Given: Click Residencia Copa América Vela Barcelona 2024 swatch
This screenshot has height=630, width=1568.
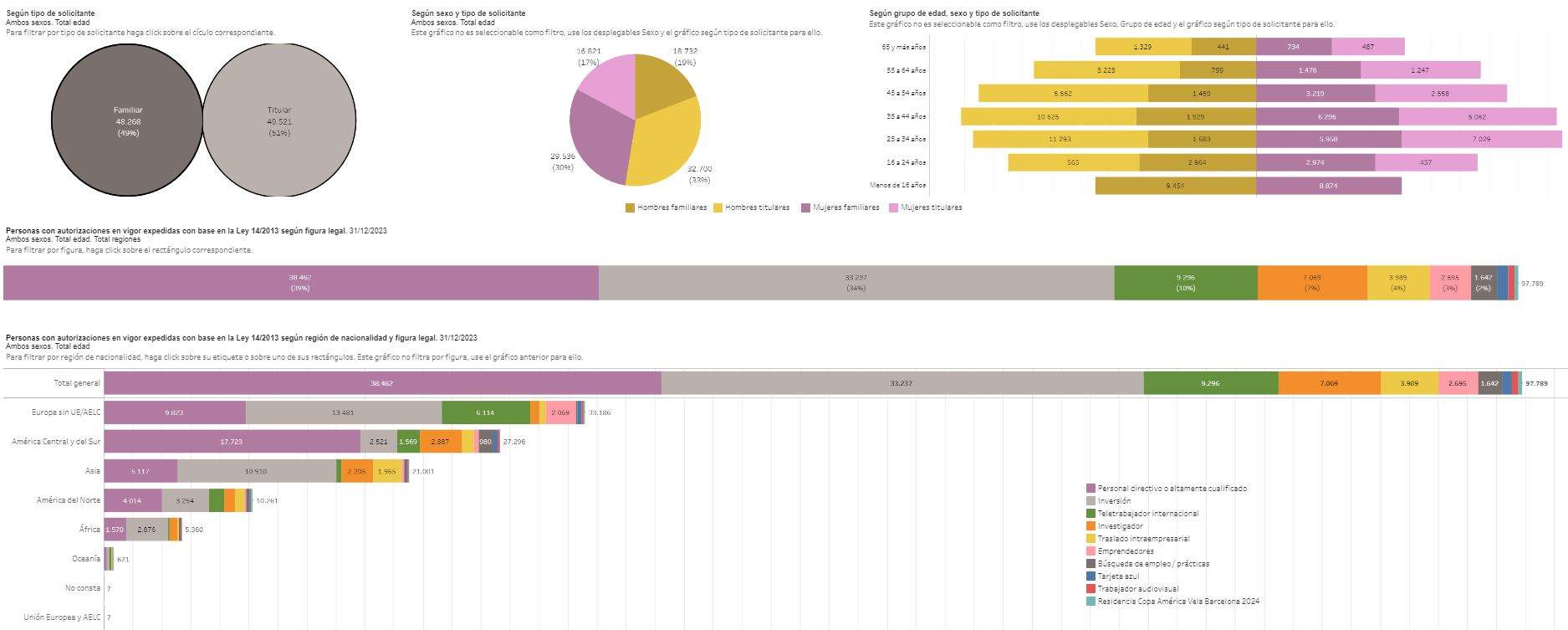Looking at the screenshot, I should click(x=1090, y=602).
